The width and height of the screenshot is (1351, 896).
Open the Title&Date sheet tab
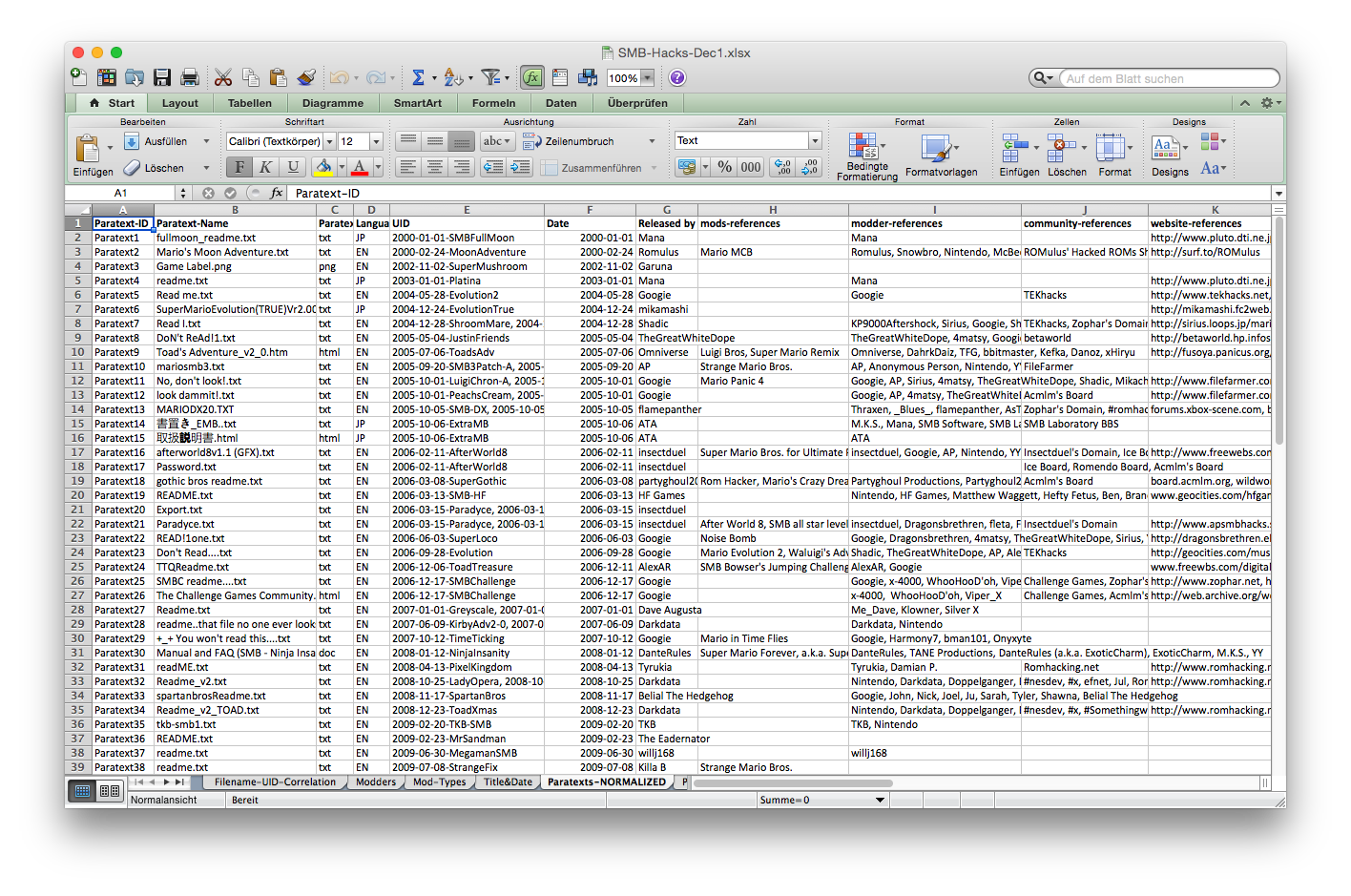508,782
